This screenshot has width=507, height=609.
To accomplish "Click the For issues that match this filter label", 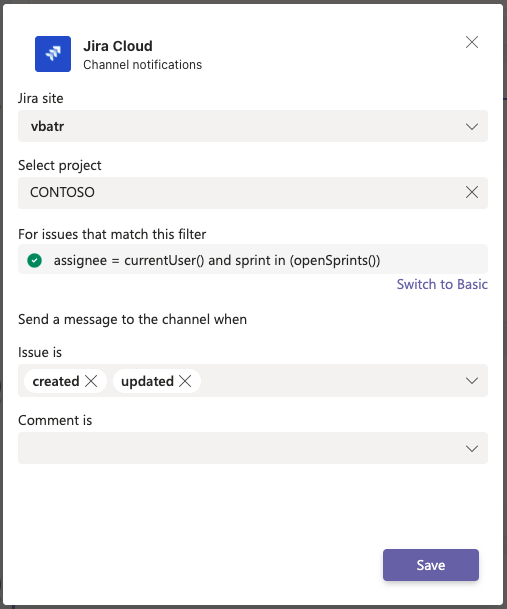I will 112,234.
